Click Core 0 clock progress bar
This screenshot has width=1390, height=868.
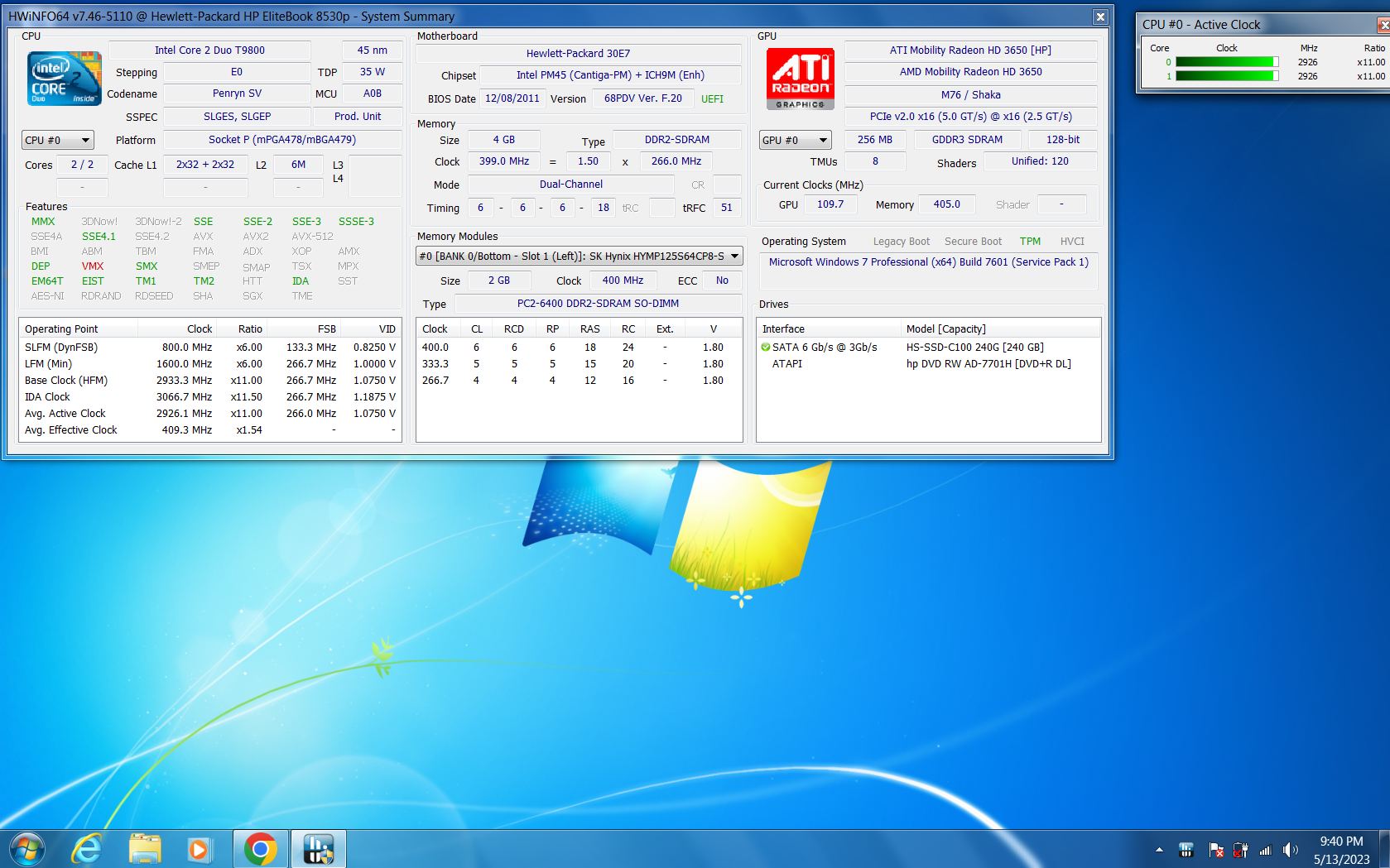(x=1227, y=62)
